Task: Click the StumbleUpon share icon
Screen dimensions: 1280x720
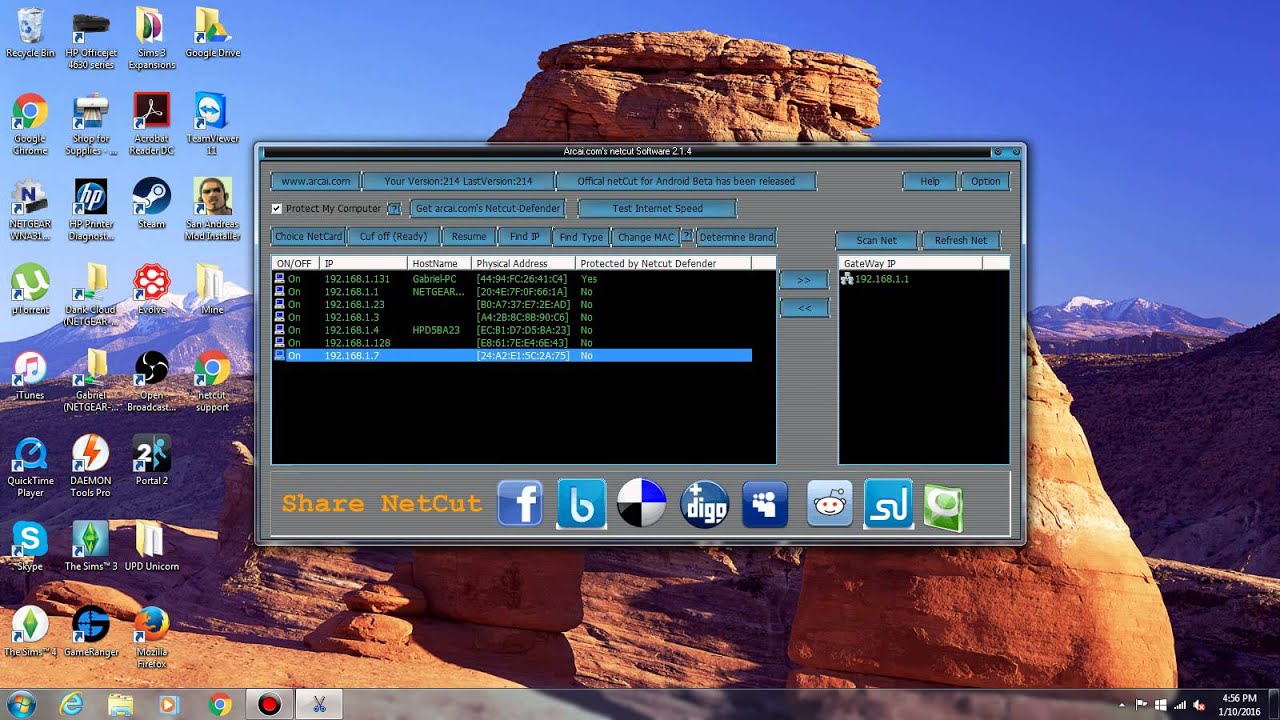Action: 888,503
